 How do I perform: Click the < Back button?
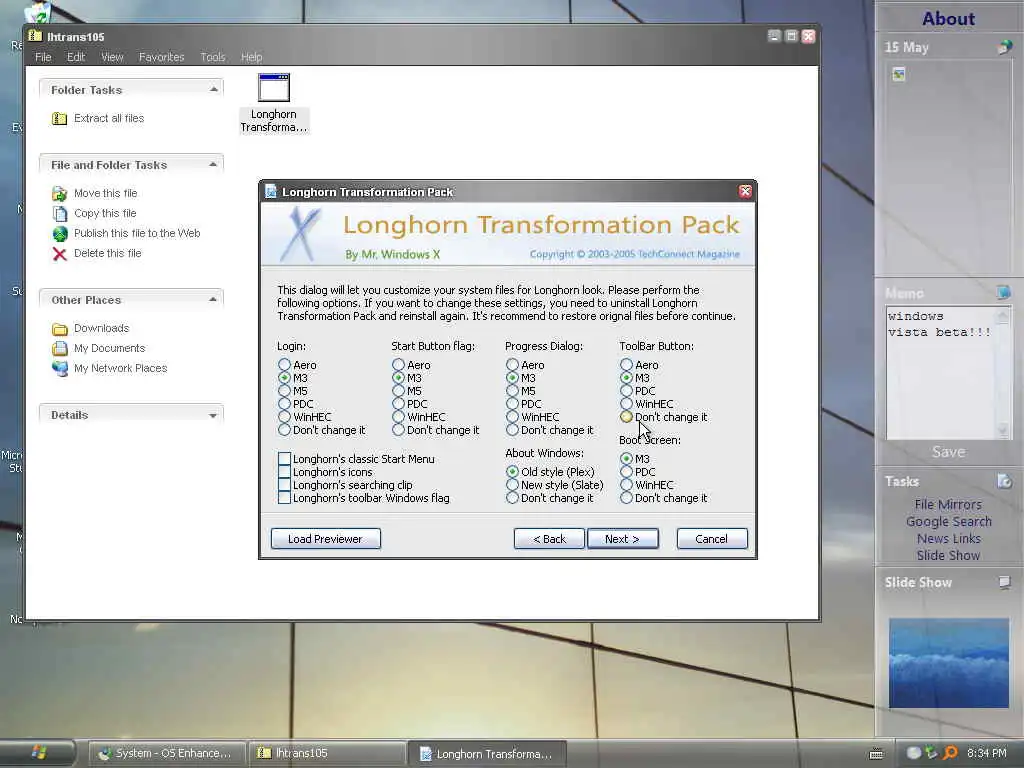tap(549, 539)
